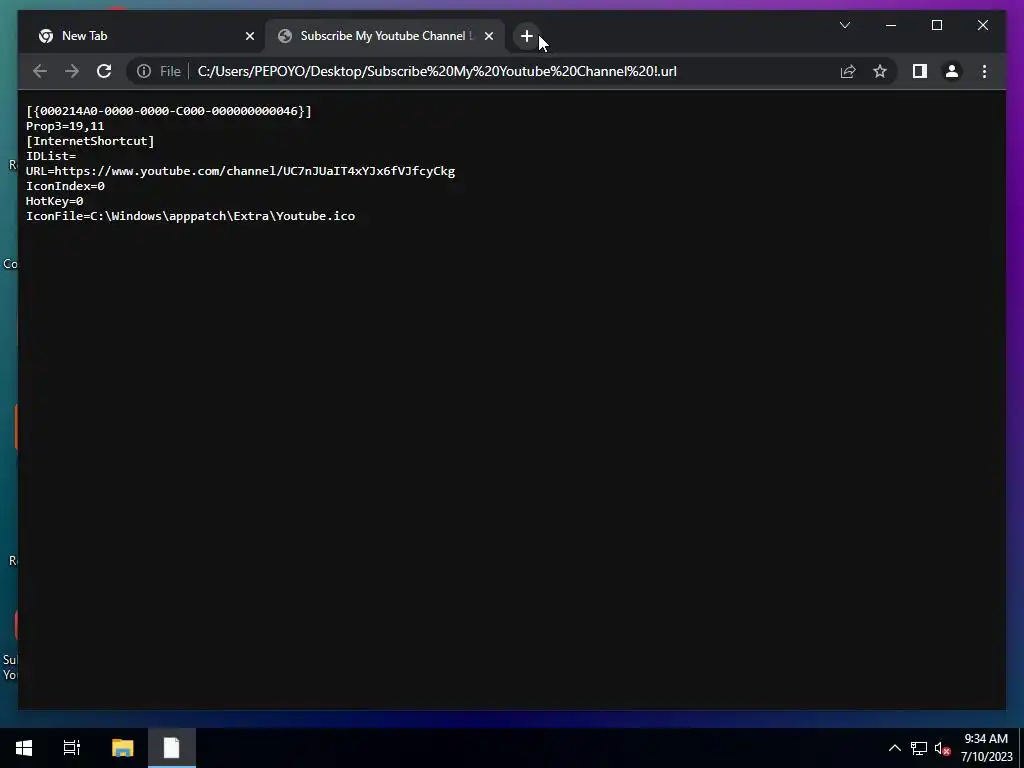
Task: Open the browser side panel
Action: click(920, 71)
